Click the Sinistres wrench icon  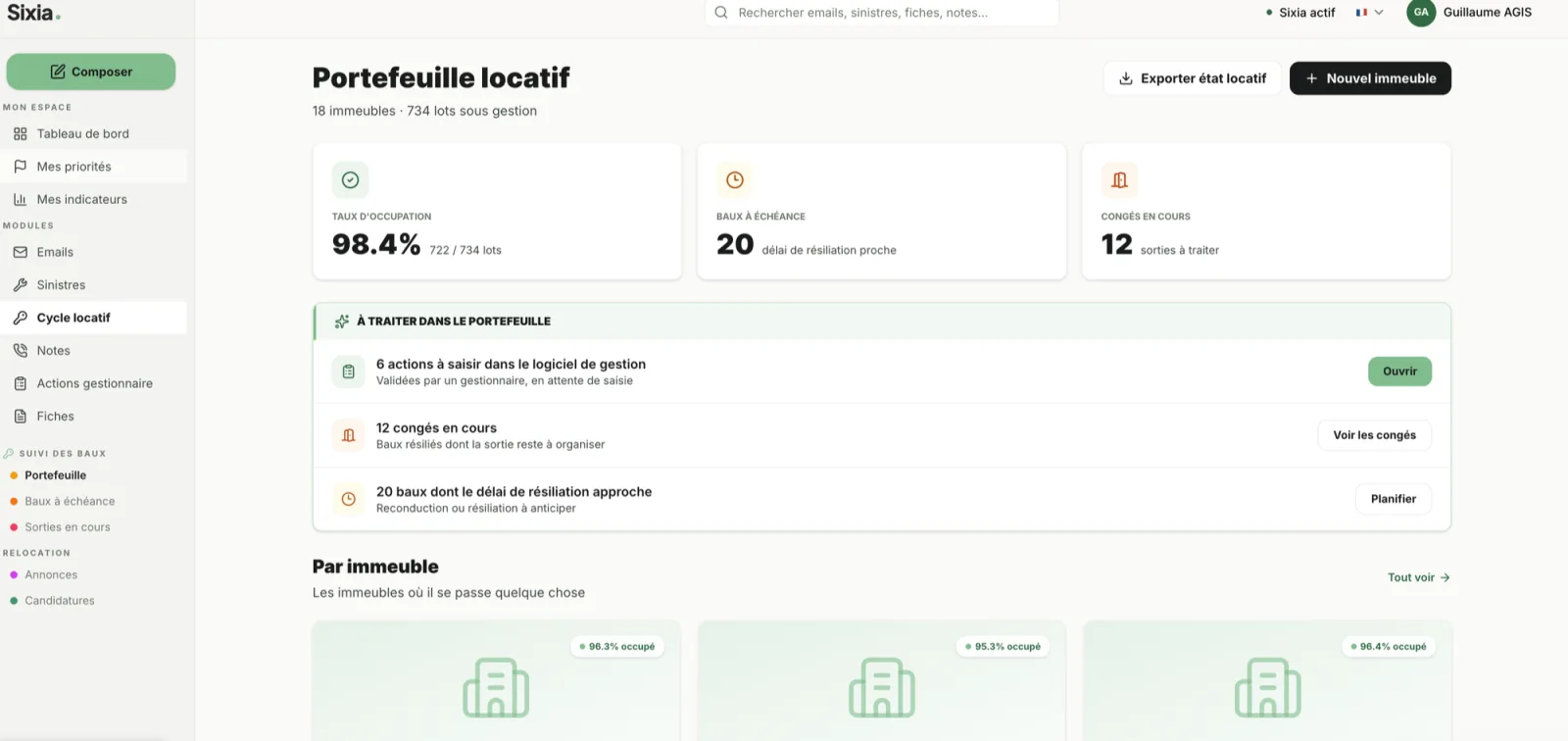[21, 285]
